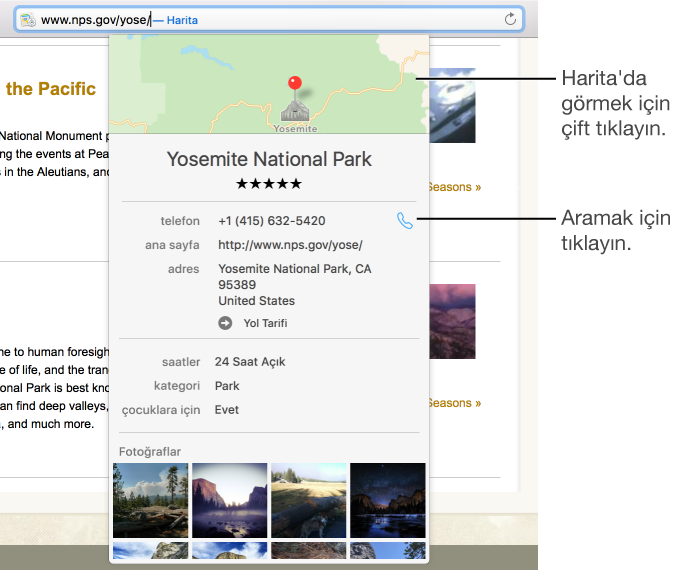Click the phone number +1 (415) 632-5420
The image size is (696, 572).
pyautogui.click(x=272, y=221)
